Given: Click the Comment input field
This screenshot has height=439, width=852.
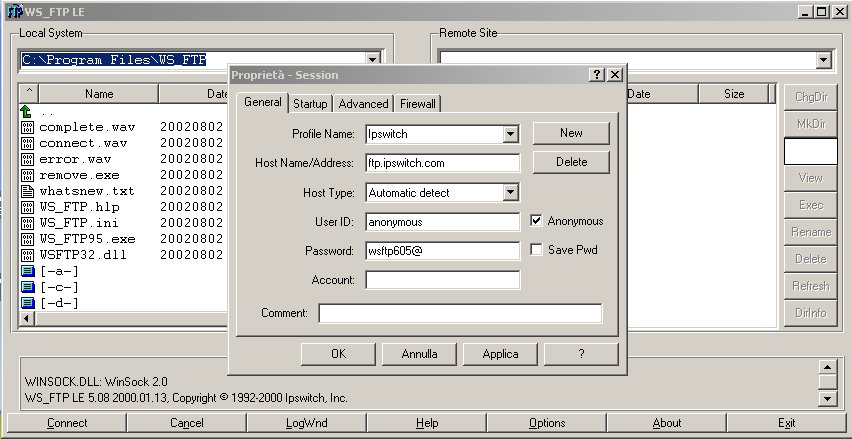Looking at the screenshot, I should click(x=460, y=313).
